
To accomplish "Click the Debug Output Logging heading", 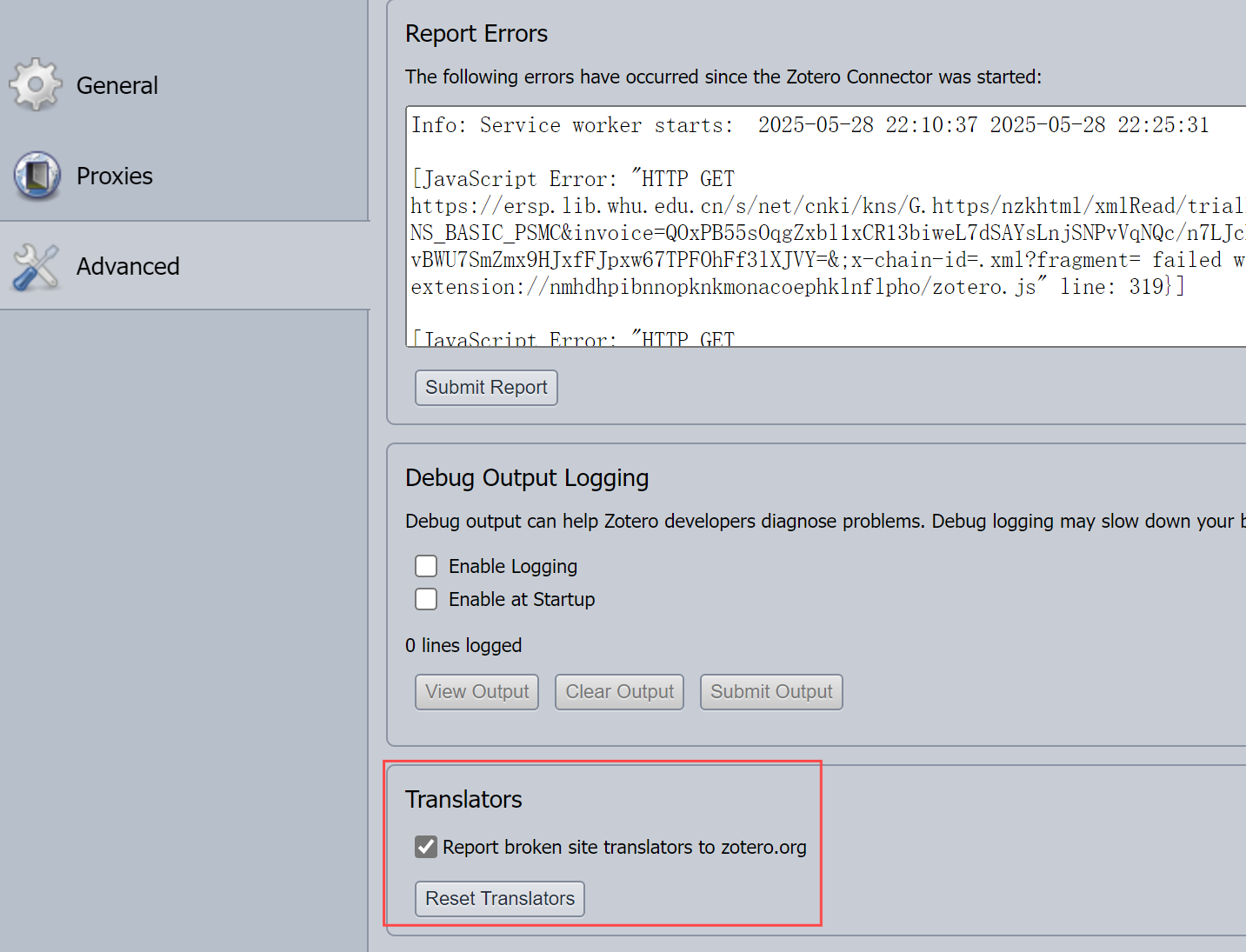I will pos(527,478).
